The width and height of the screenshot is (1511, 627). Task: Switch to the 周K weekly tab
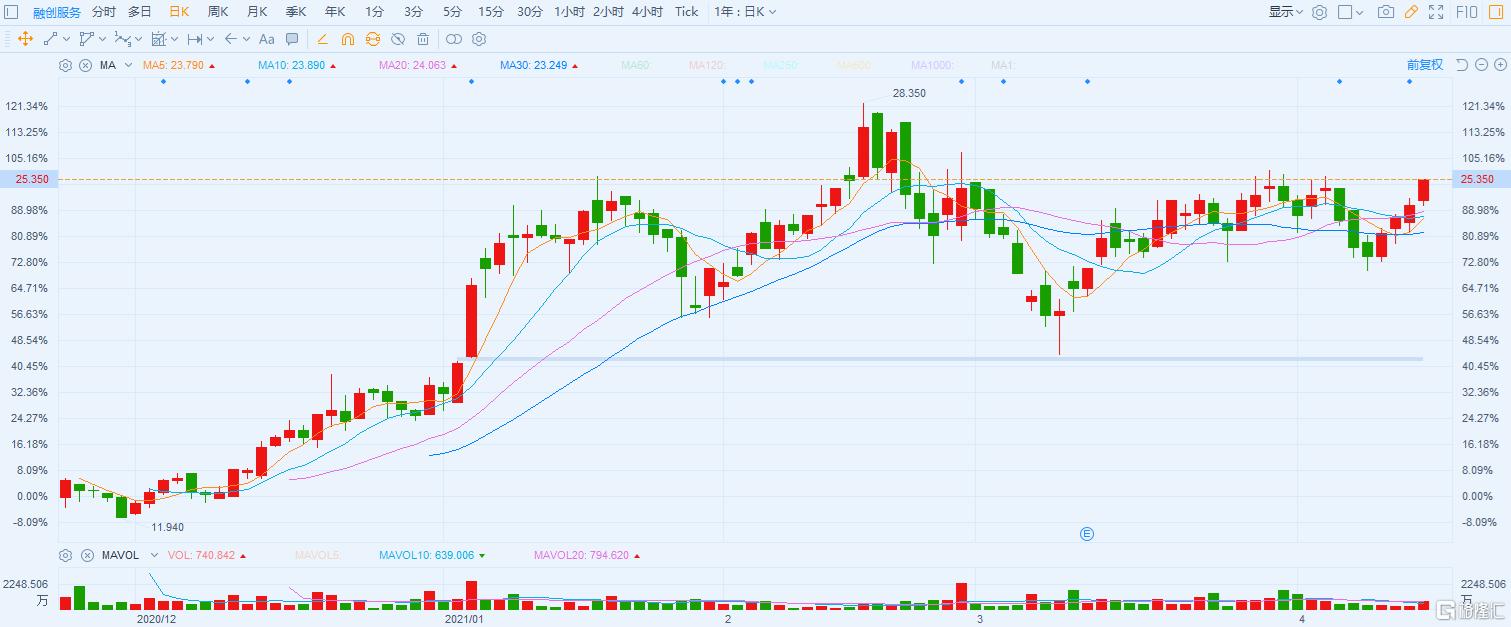click(218, 12)
